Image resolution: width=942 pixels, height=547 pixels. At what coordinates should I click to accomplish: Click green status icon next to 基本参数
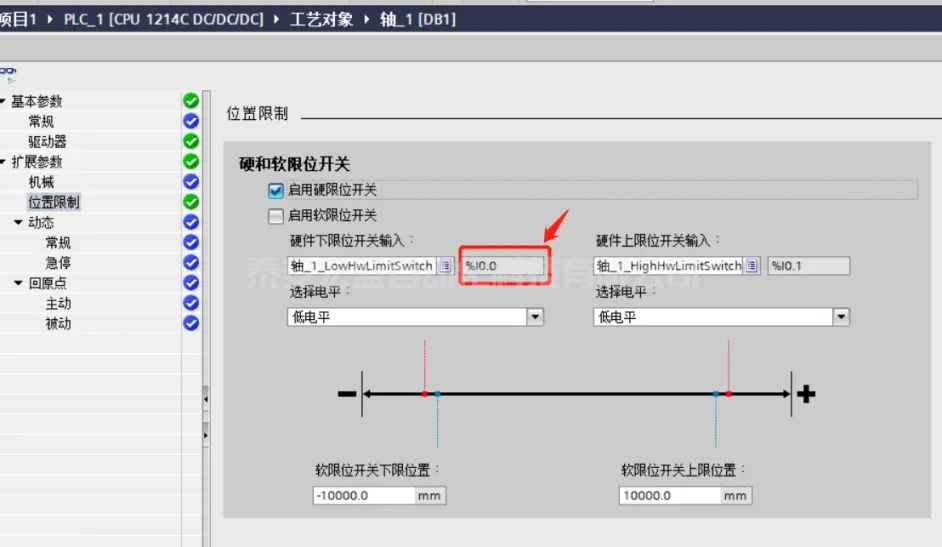[191, 101]
